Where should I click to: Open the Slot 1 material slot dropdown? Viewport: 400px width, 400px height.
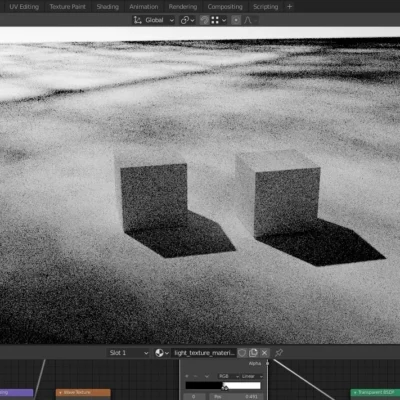pyautogui.click(x=128, y=353)
